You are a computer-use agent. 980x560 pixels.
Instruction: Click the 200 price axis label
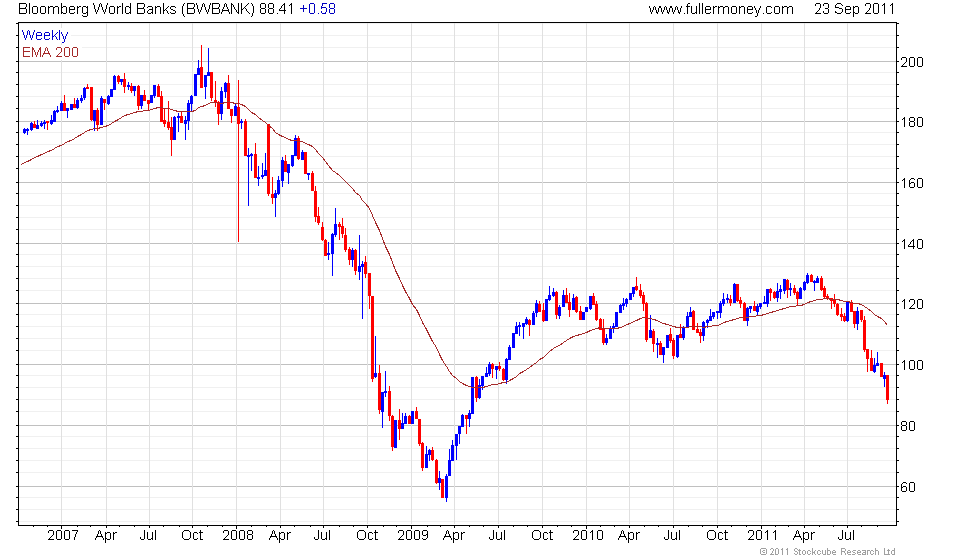coord(911,62)
